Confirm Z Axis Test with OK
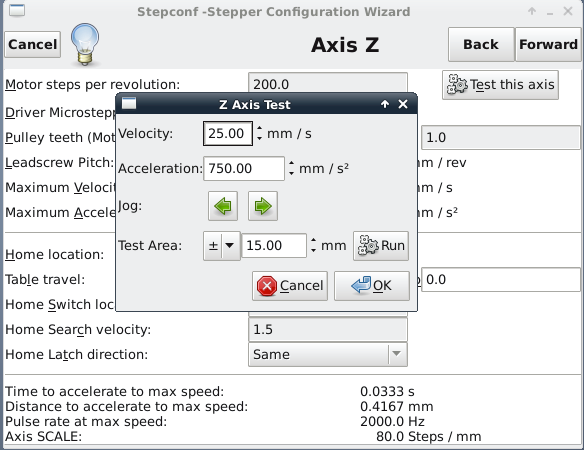Image resolution: width=584 pixels, height=450 pixels. point(372,286)
